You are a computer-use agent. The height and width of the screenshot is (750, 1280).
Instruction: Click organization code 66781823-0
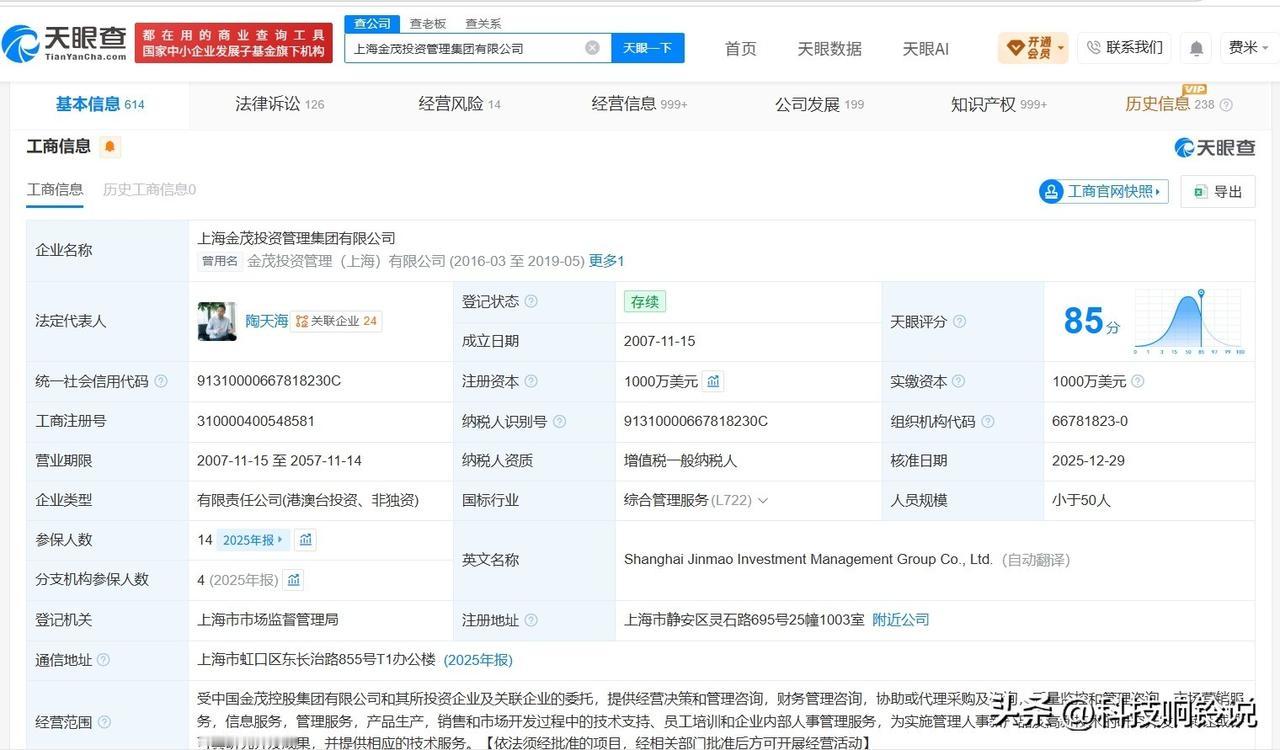click(x=1090, y=421)
